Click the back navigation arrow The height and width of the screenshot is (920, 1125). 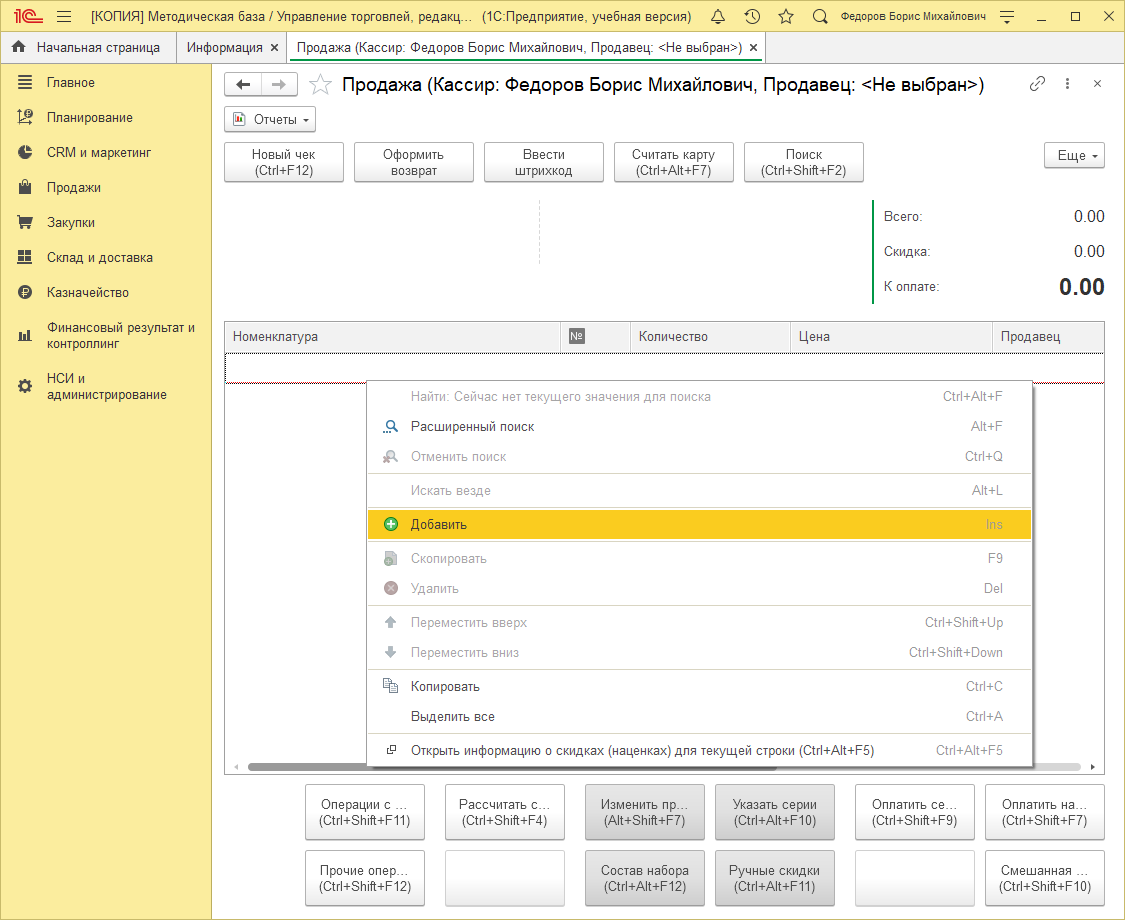[243, 85]
